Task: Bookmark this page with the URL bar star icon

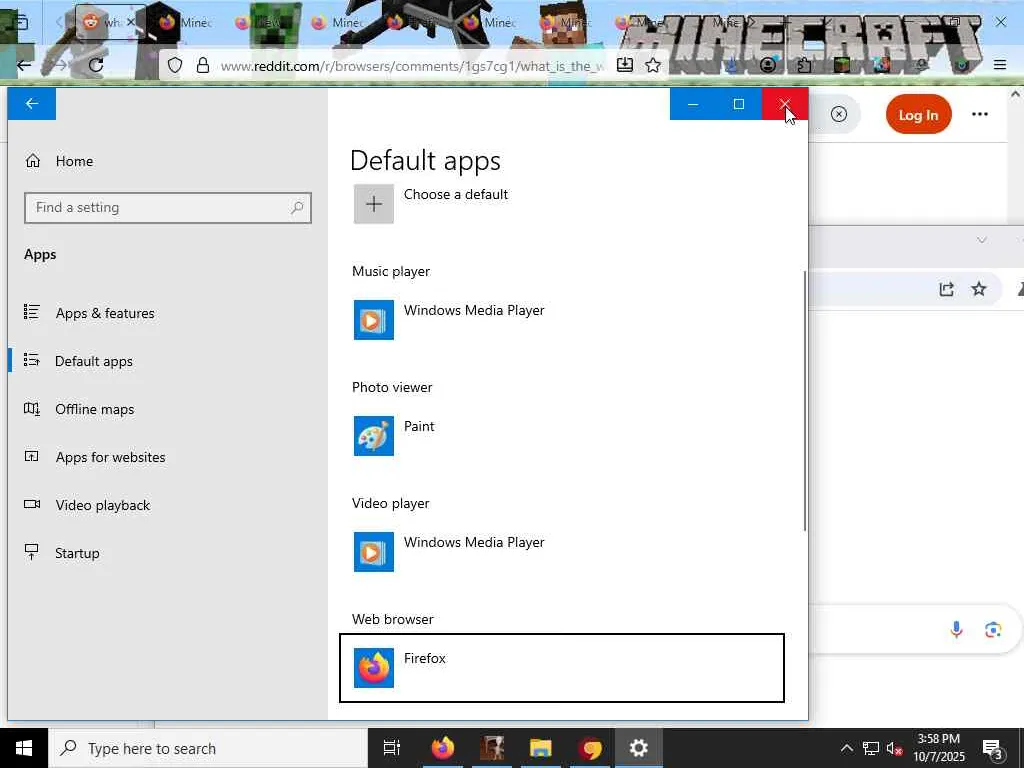Action: coord(652,65)
